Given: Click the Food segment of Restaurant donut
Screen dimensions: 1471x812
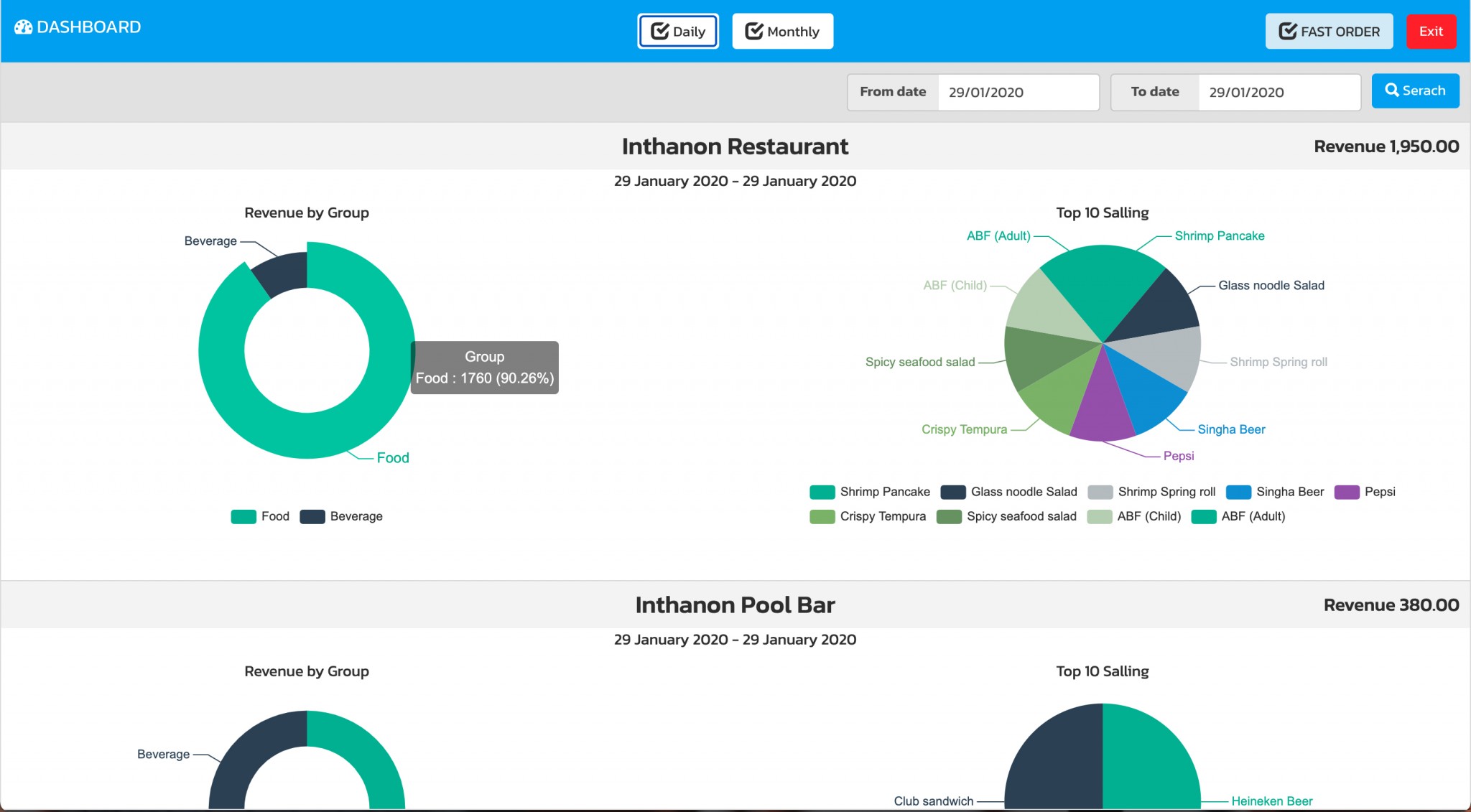Looking at the screenshot, I should (x=307, y=434).
